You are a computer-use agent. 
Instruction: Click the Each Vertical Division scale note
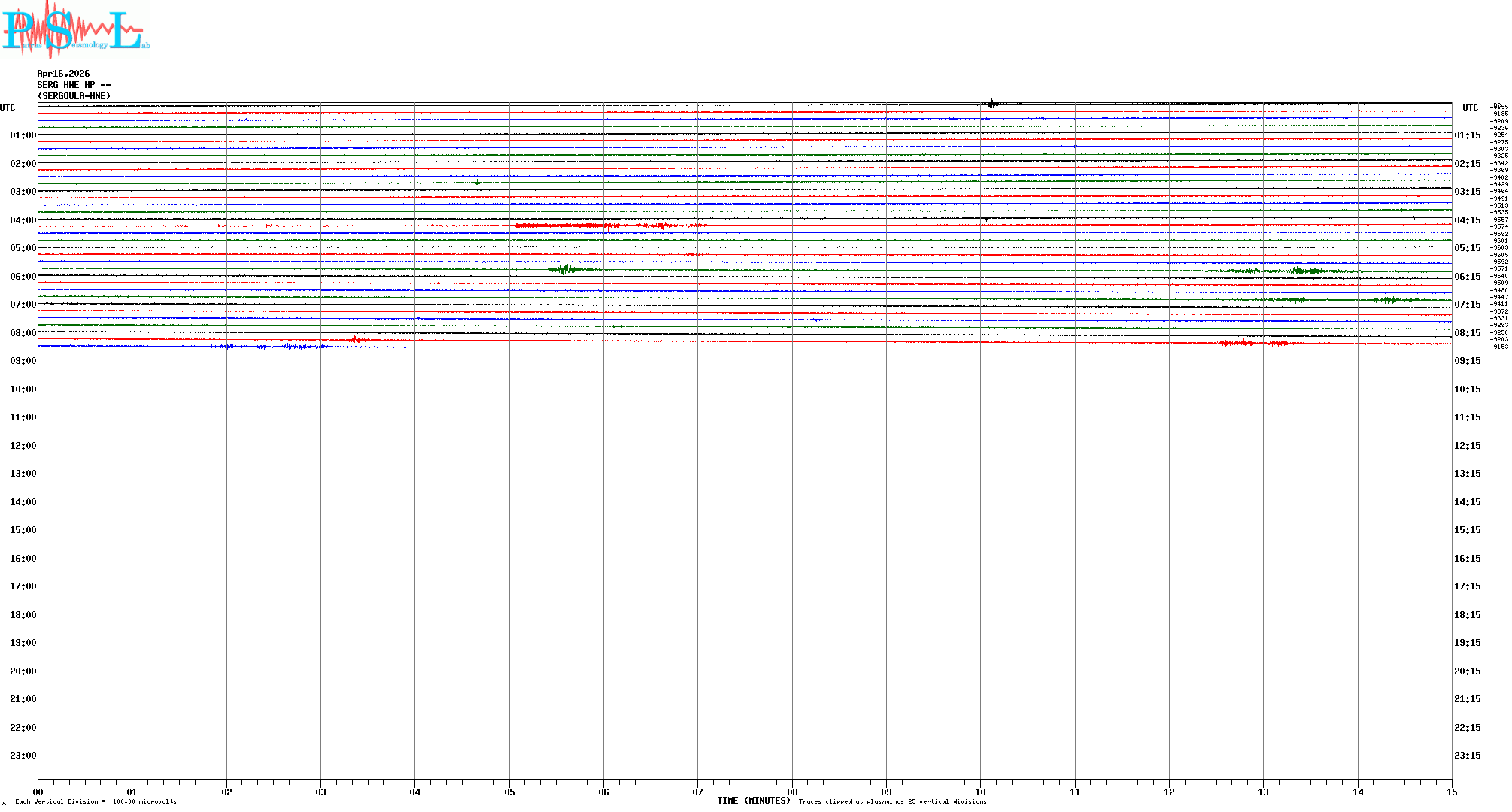(96, 801)
